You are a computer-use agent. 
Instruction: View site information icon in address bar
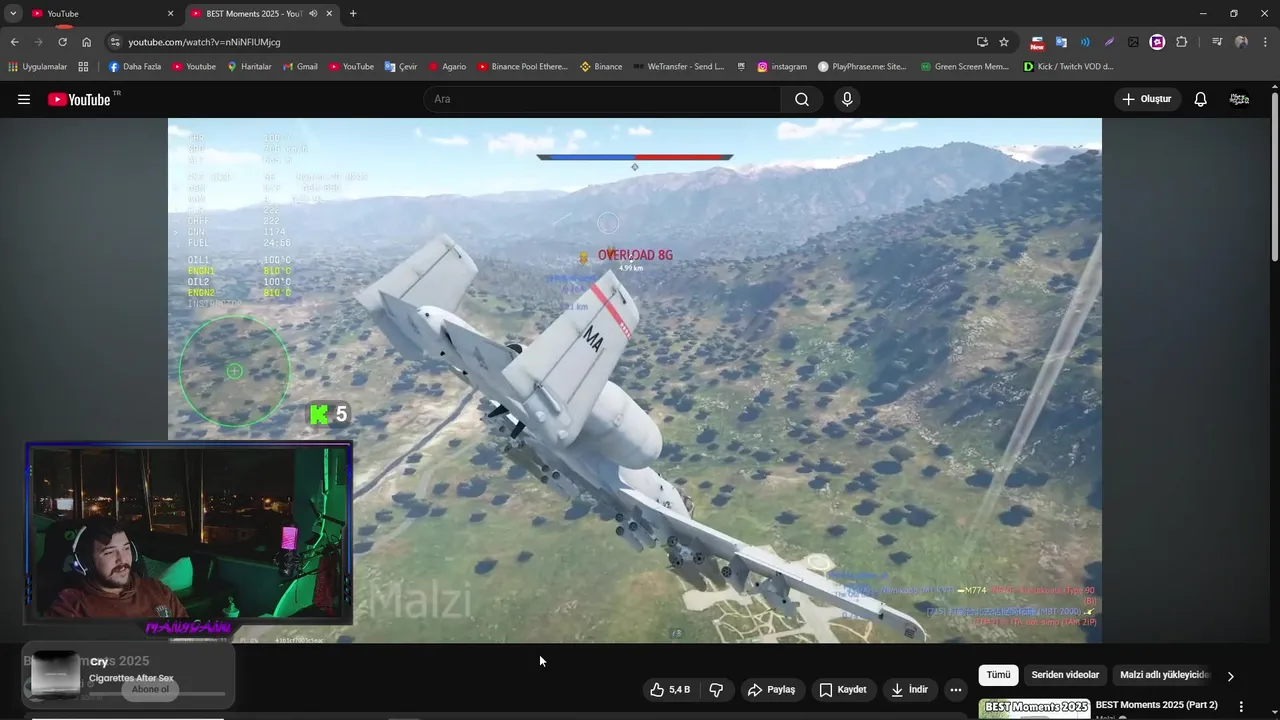[115, 42]
